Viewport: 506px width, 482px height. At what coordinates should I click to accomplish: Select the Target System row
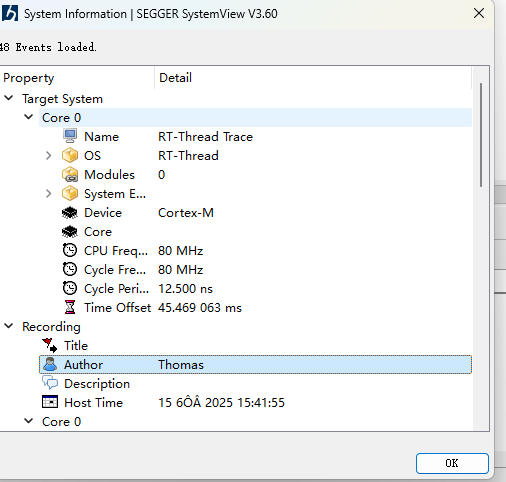tap(62, 99)
